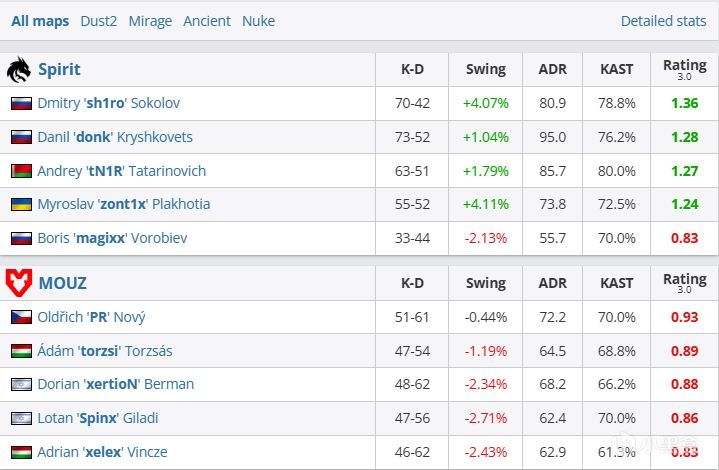Switch to the Mirage map tab

150,21
